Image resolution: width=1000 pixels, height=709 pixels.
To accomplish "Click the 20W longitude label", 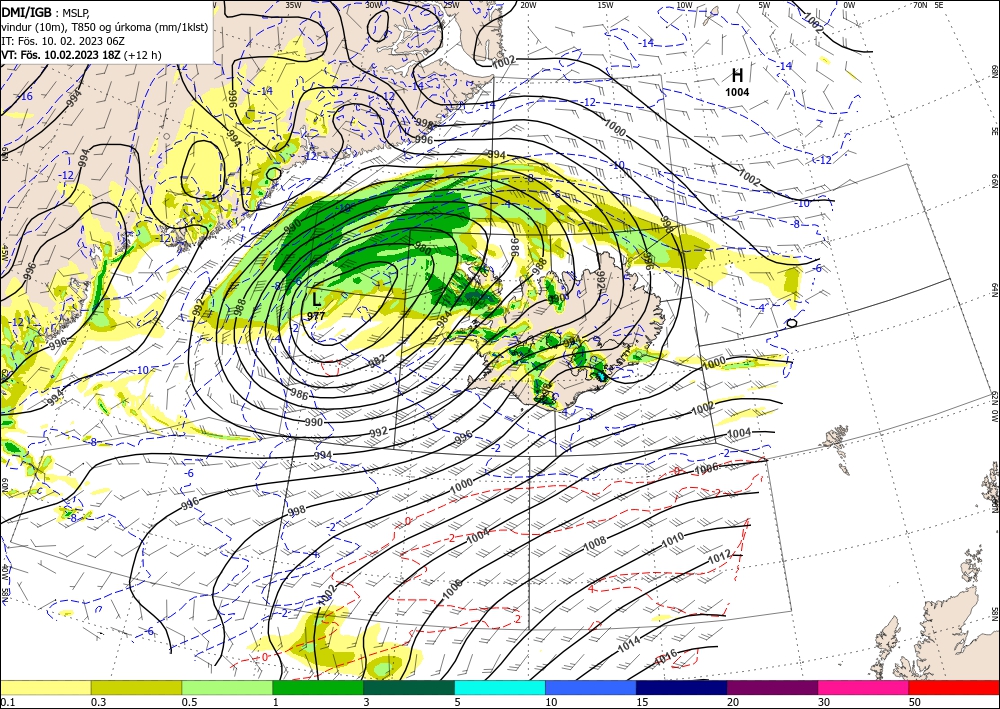I will [x=528, y=5].
